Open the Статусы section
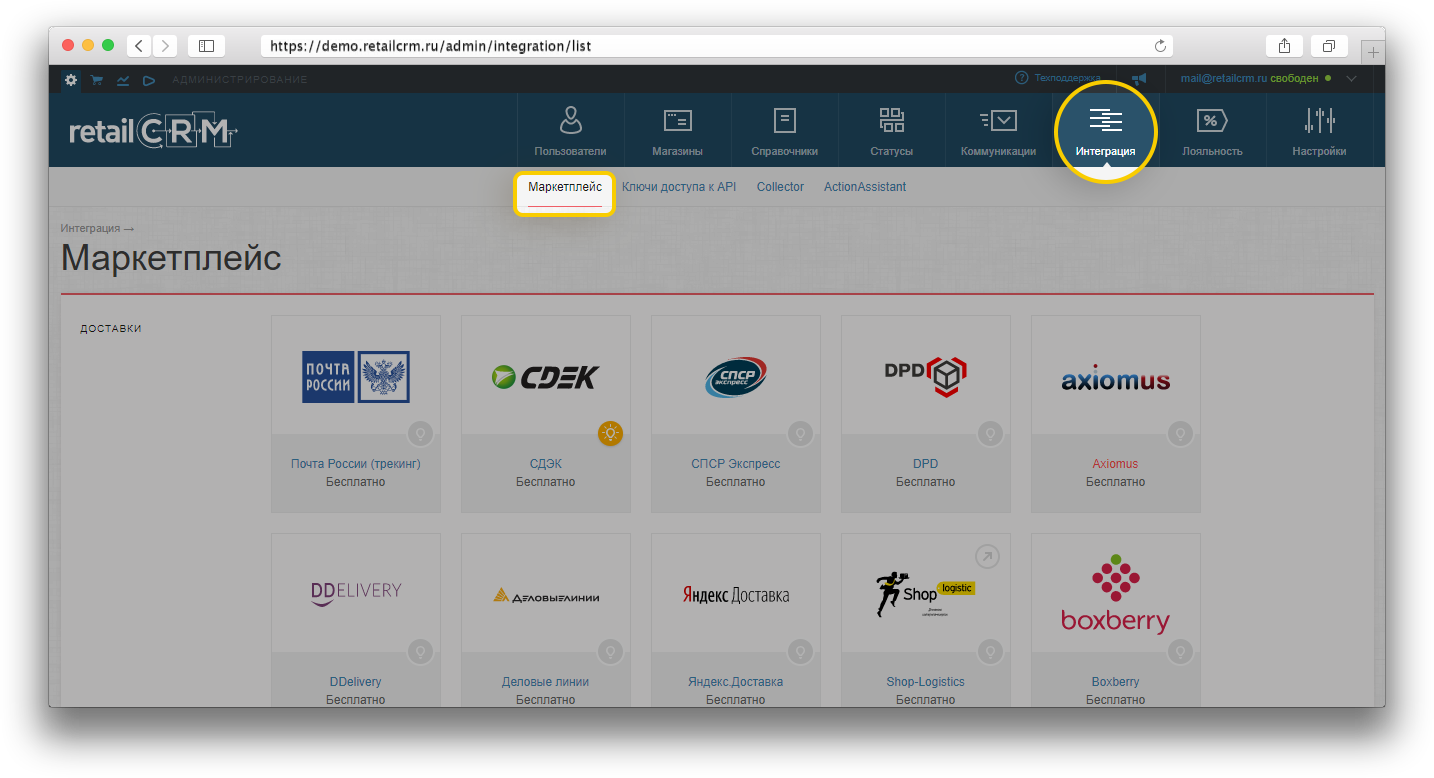Screen dimensions: 1434x778 pyautogui.click(x=891, y=131)
